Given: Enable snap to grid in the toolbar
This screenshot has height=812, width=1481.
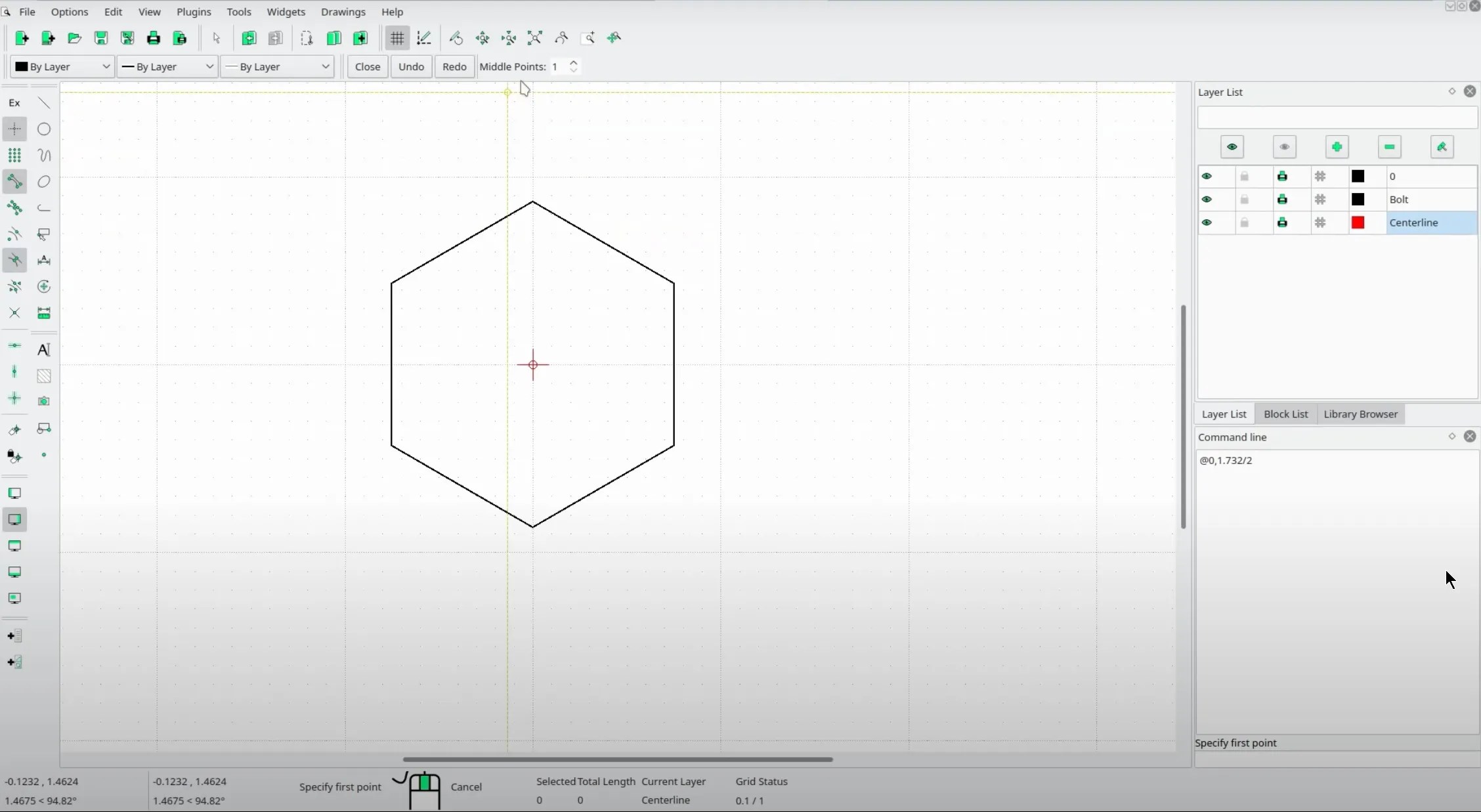Looking at the screenshot, I should pyautogui.click(x=397, y=38).
